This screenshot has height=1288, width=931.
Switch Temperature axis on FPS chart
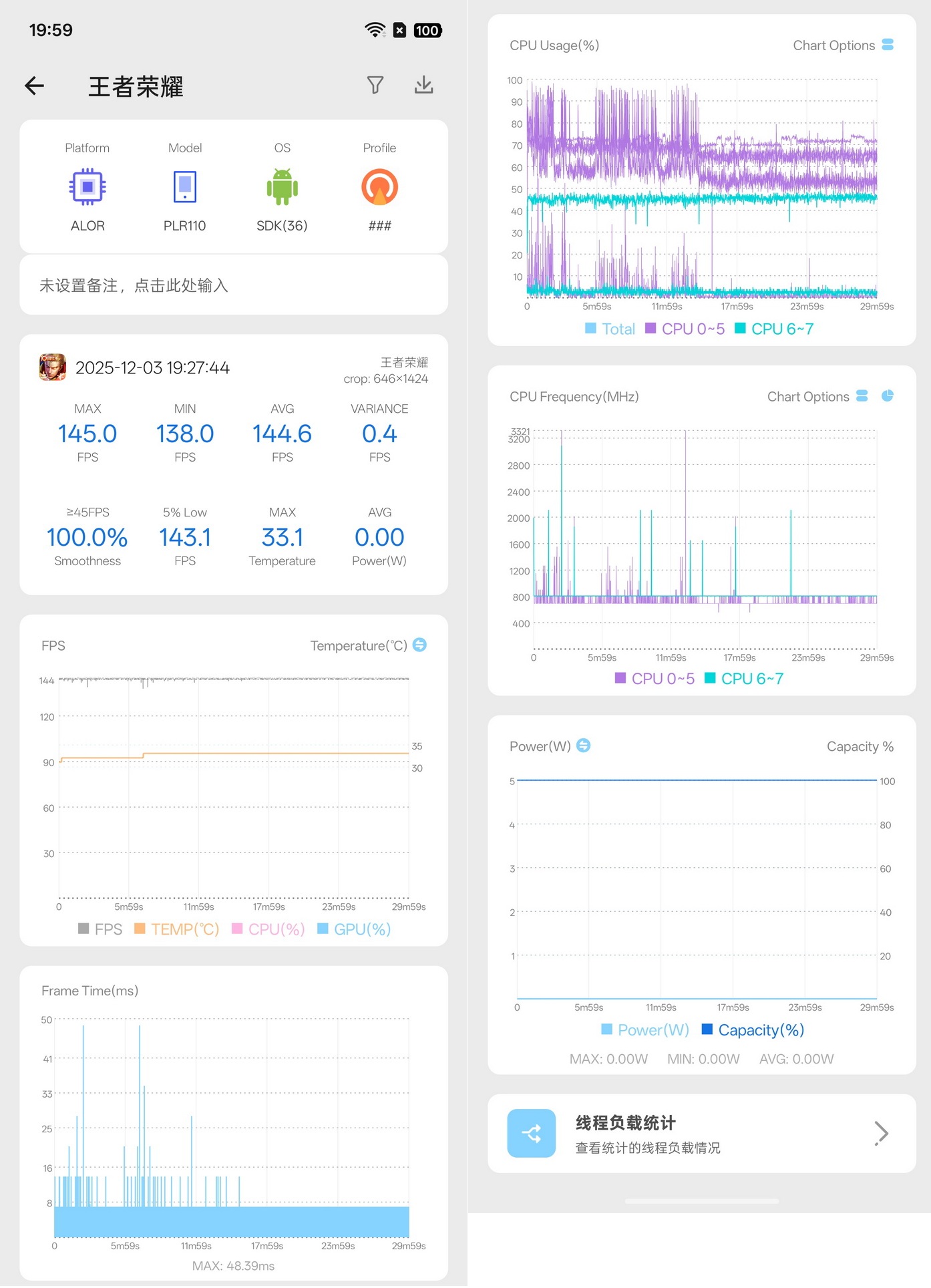419,645
